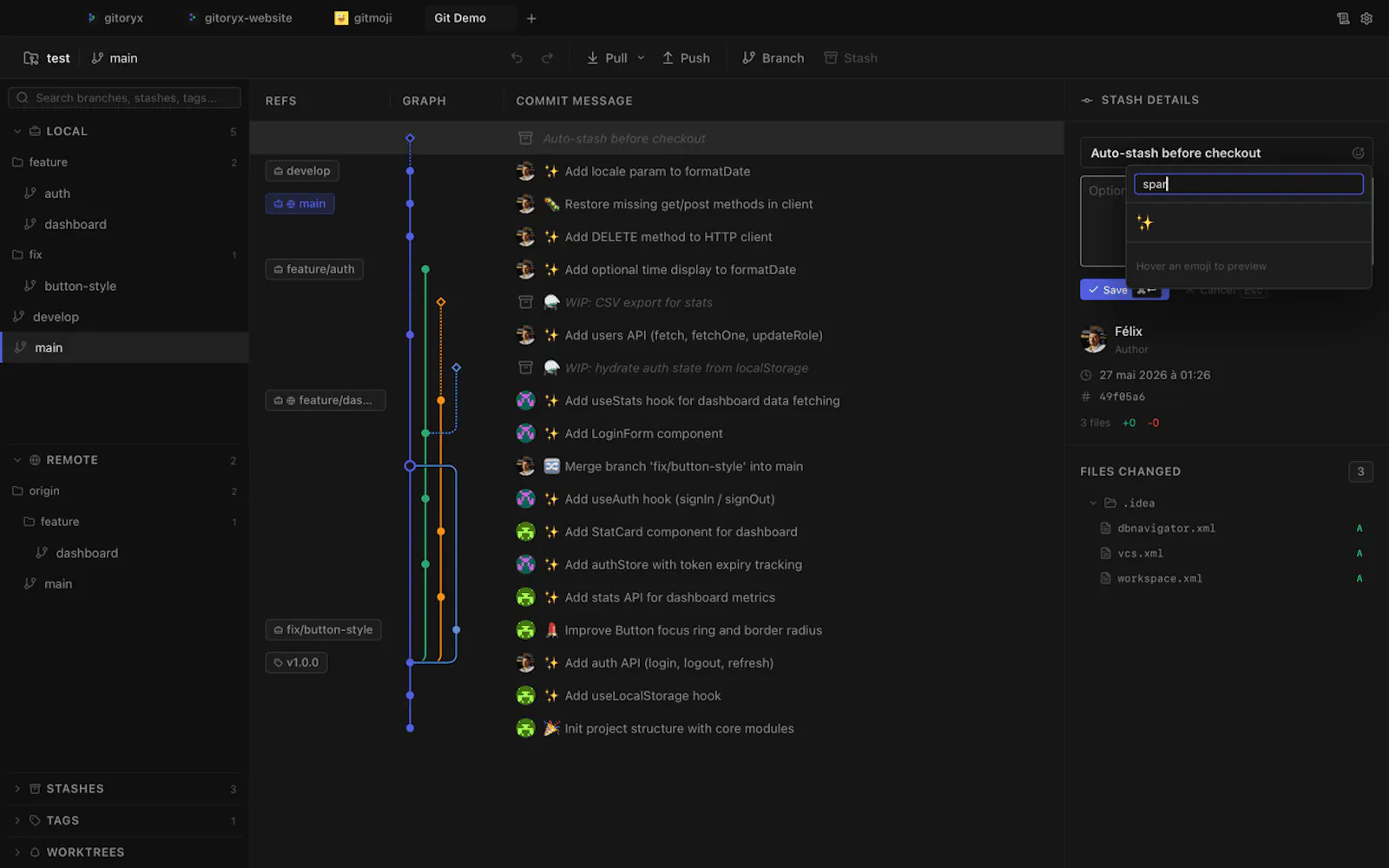
Task: Create a new Branch from toolbar
Action: 773,58
